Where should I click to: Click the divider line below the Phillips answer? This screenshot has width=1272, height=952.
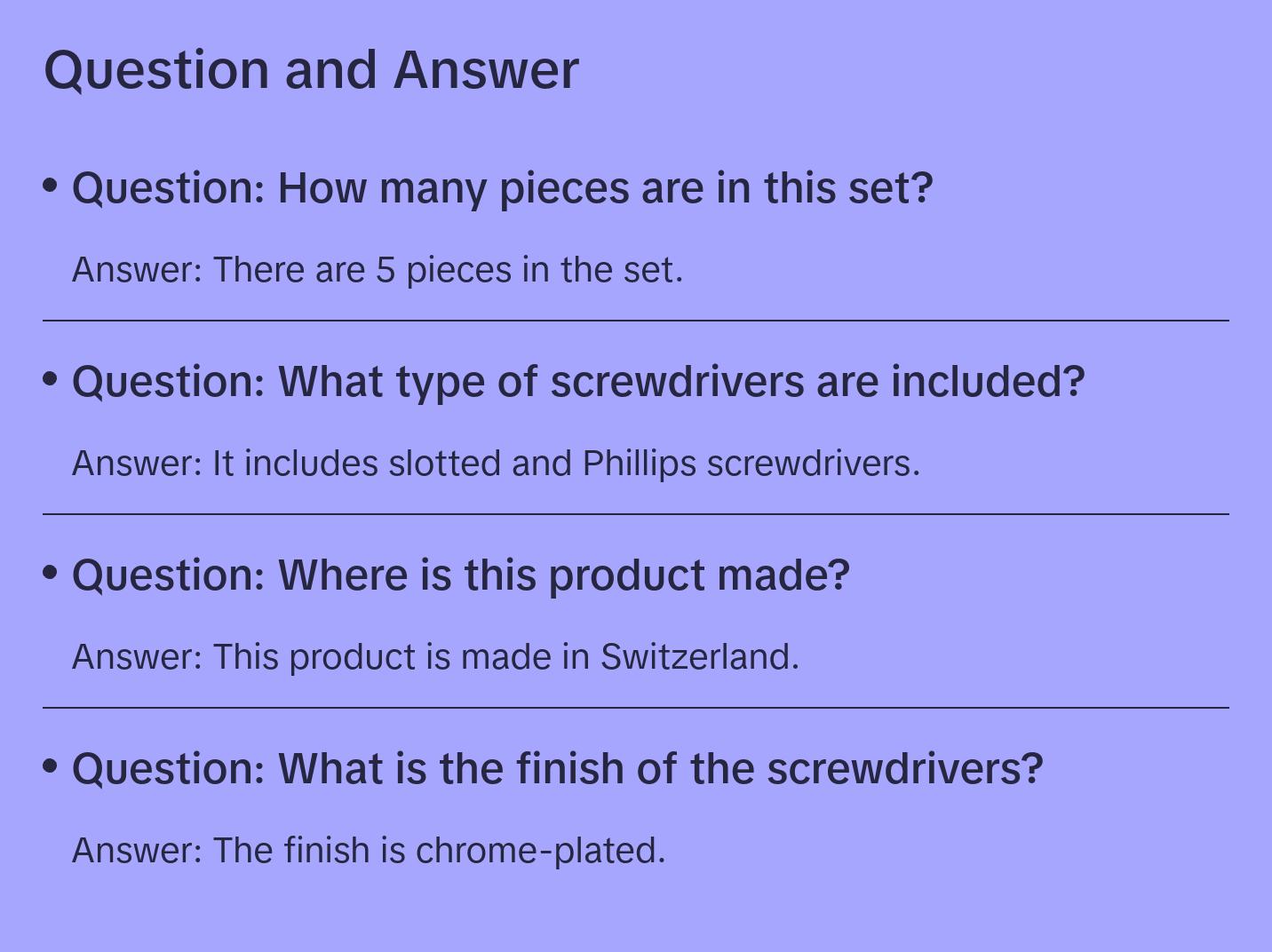pos(636,514)
